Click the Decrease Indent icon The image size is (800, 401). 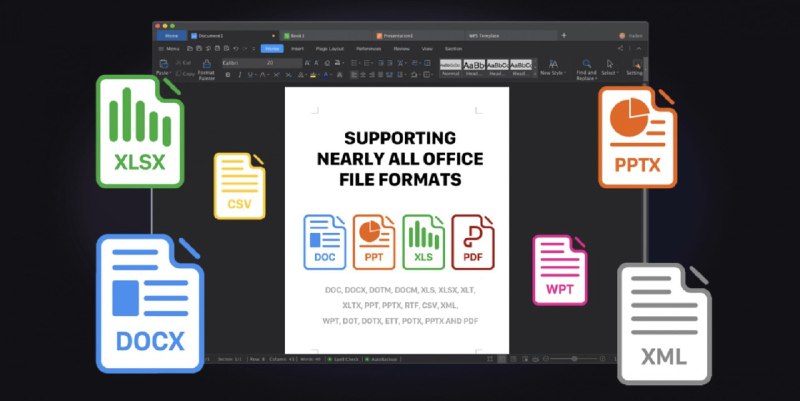[x=381, y=63]
